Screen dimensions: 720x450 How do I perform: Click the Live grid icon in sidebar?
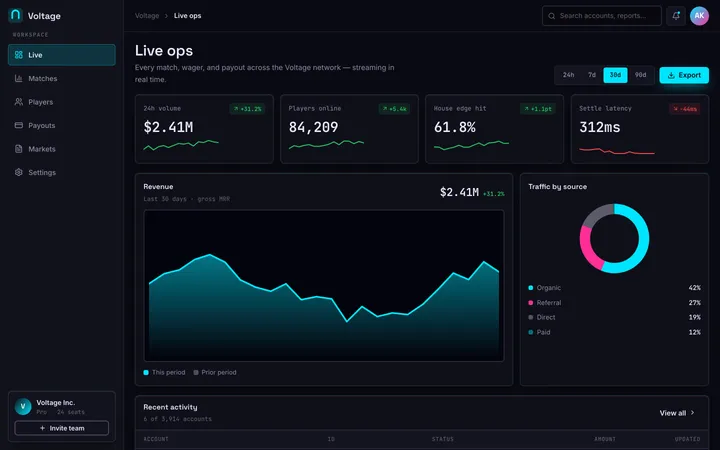(x=18, y=55)
